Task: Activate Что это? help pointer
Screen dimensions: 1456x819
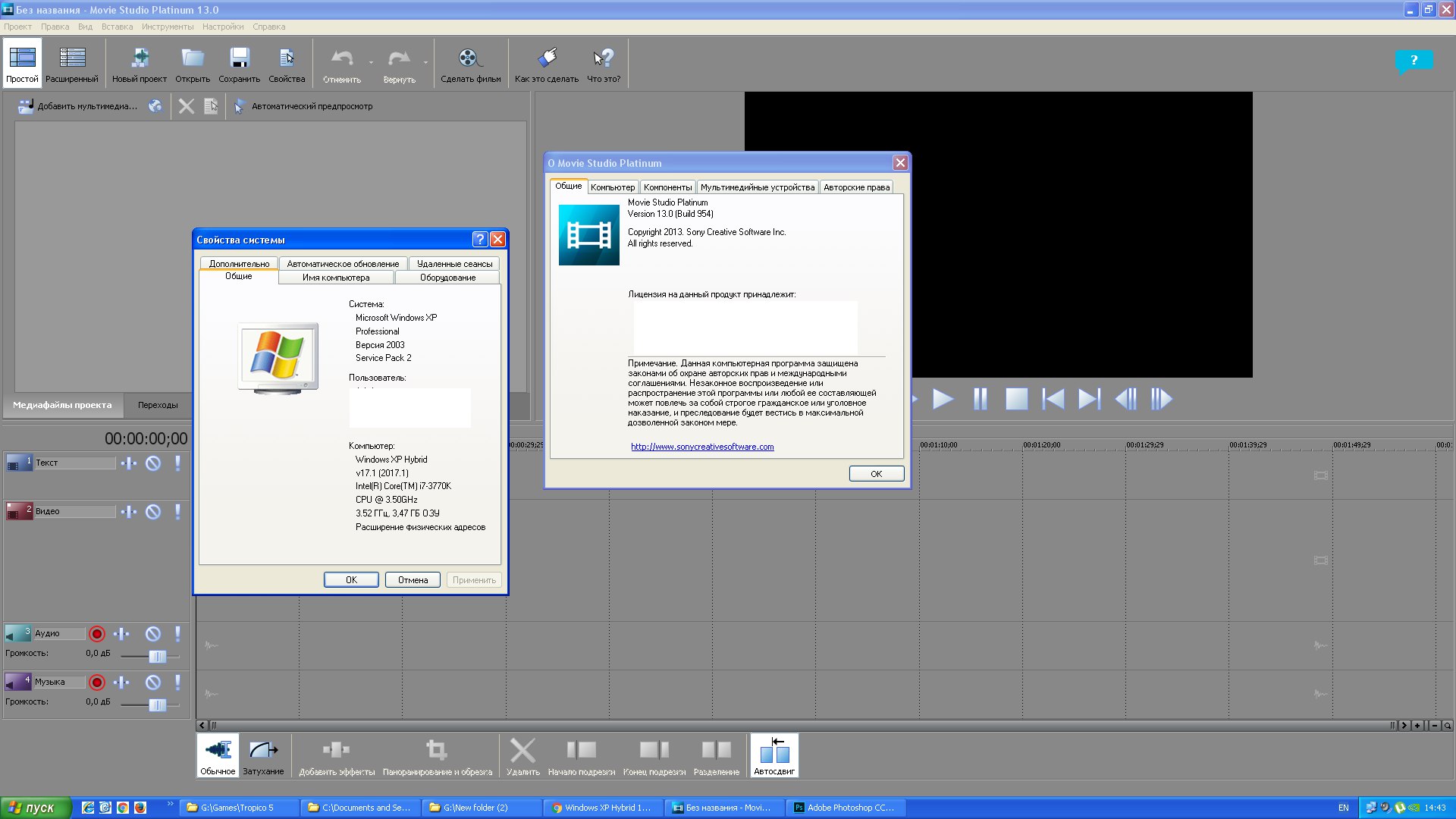Action: pyautogui.click(x=604, y=63)
